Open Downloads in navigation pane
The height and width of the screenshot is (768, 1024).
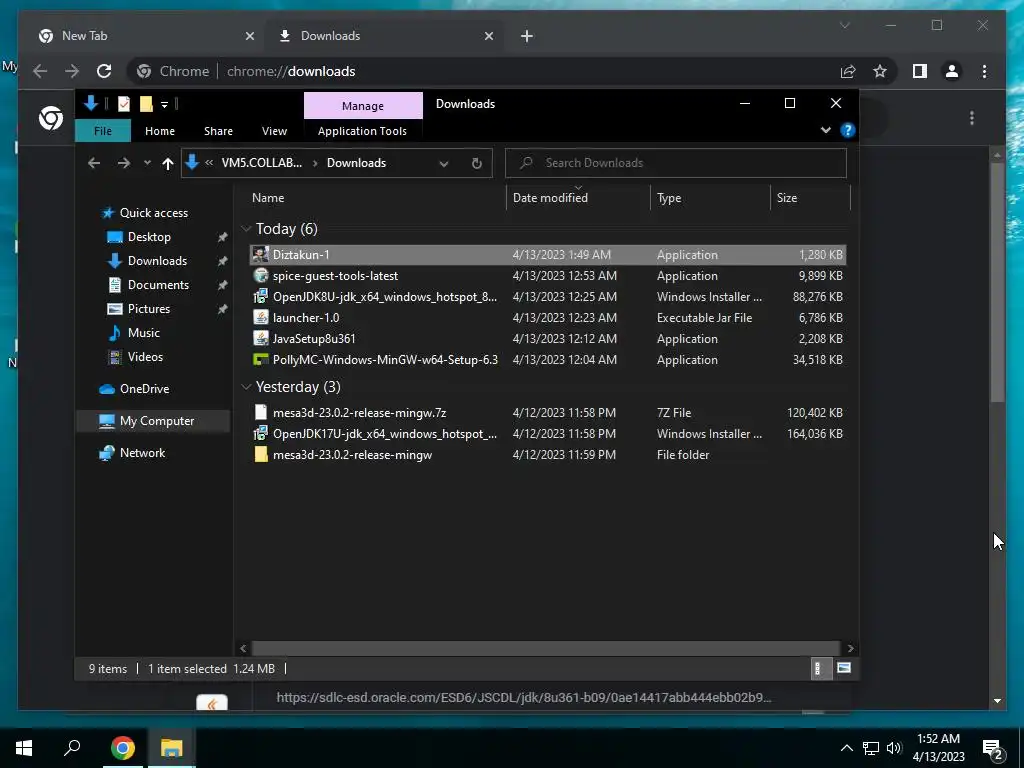pyautogui.click(x=157, y=261)
